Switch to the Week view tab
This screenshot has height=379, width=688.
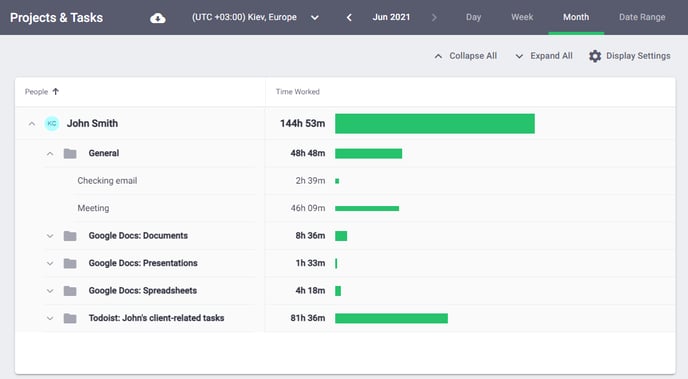[522, 17]
